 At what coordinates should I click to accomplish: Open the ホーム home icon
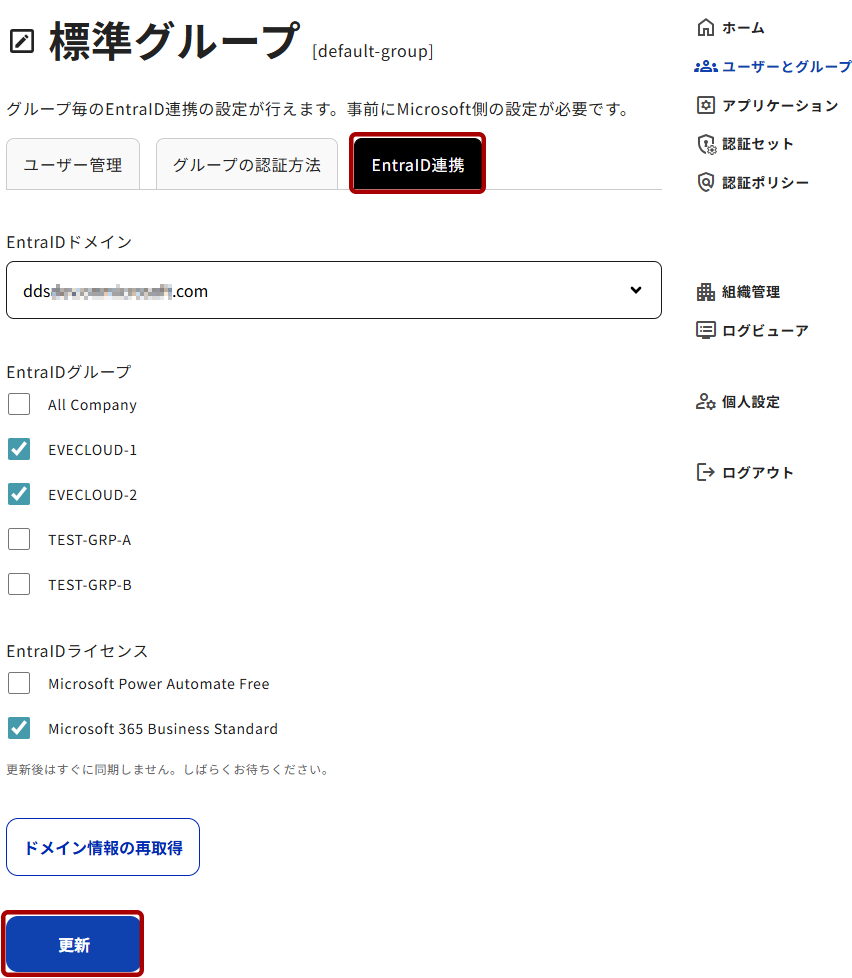point(706,27)
